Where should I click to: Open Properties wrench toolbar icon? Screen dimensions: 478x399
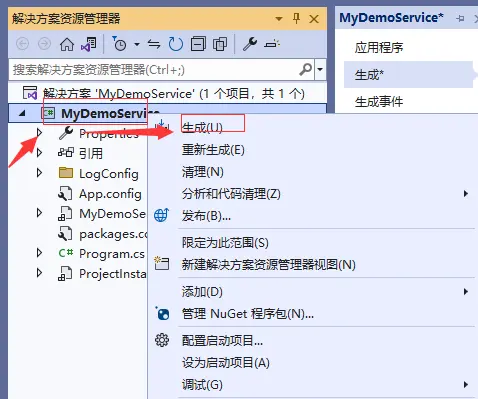250,44
